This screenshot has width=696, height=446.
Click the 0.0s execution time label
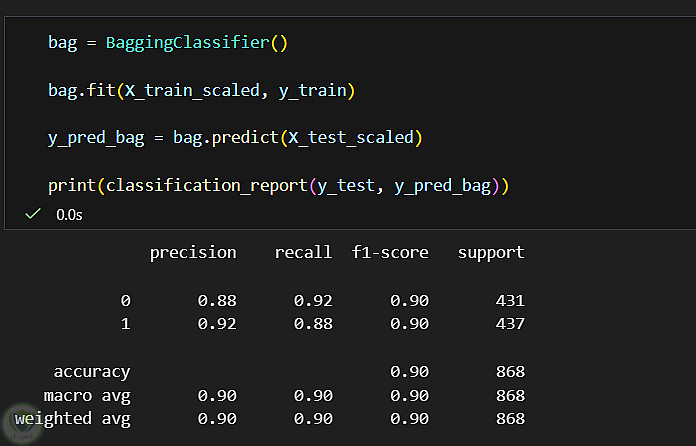(x=69, y=215)
